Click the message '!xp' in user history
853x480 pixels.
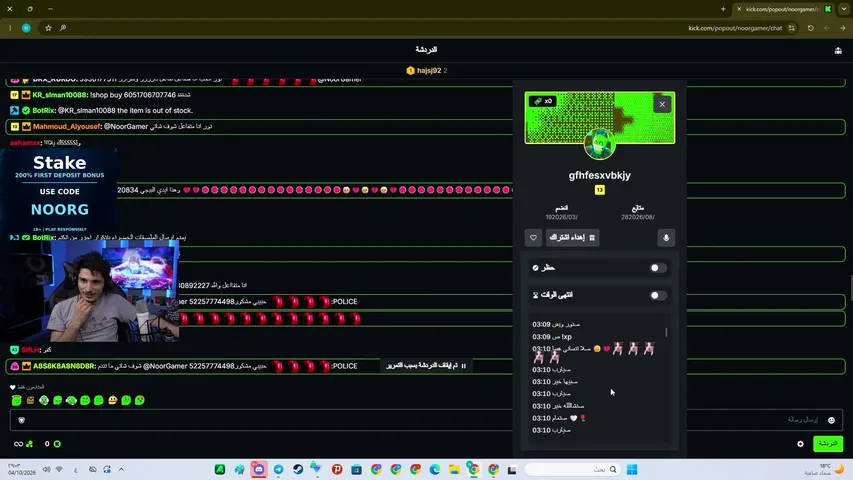pyautogui.click(x=566, y=337)
